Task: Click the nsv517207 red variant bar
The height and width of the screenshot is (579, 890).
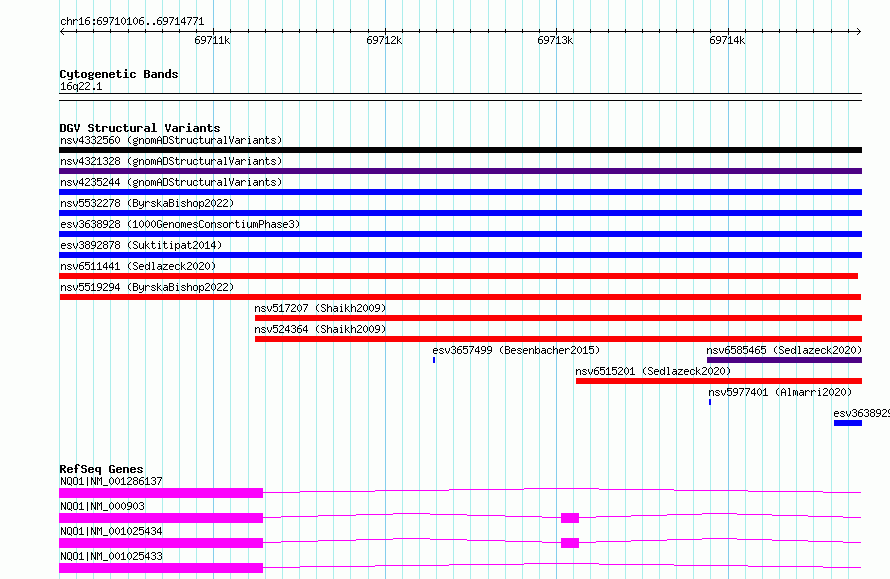Action: pyautogui.click(x=559, y=318)
